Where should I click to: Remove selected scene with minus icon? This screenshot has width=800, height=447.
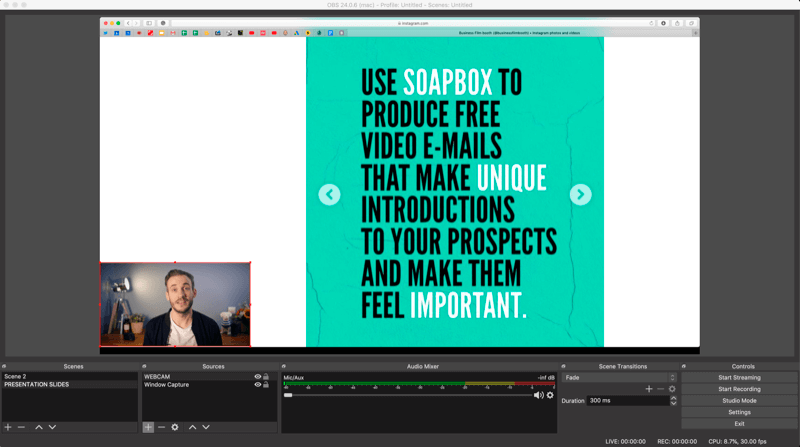click(x=21, y=427)
